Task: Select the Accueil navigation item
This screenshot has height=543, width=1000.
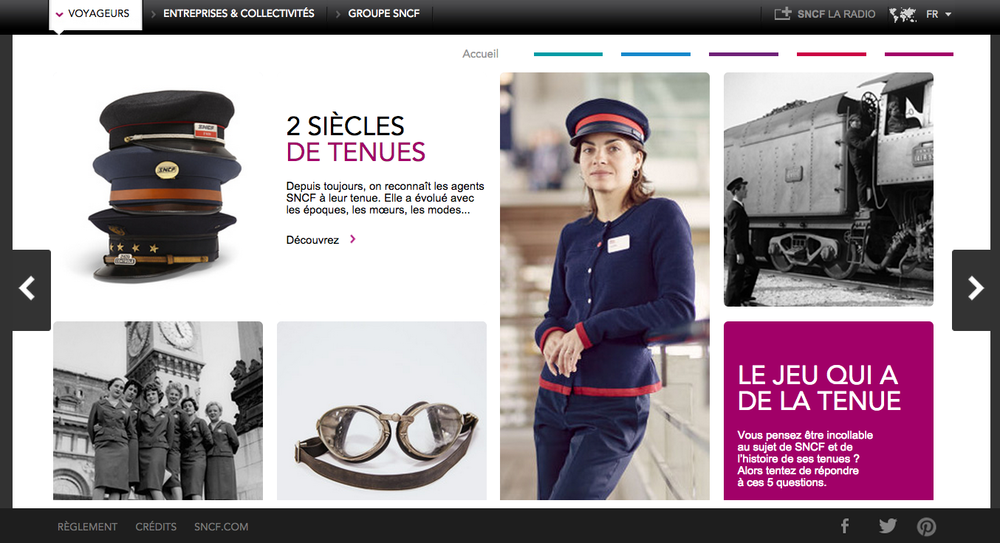Action: [480, 54]
